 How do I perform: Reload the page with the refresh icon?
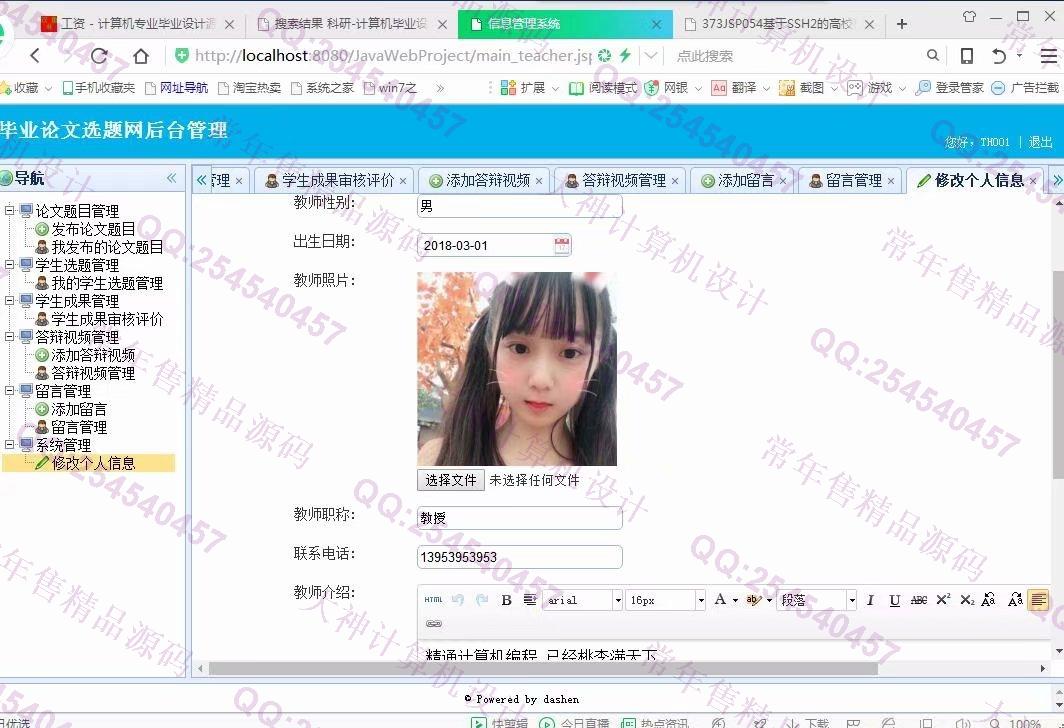[99, 56]
